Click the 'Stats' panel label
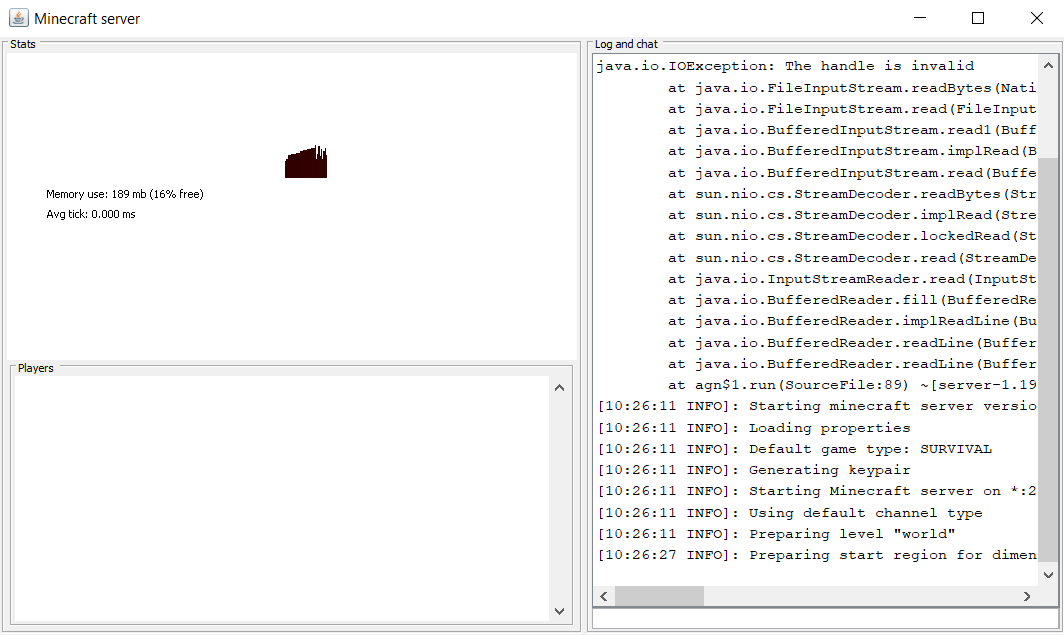1064x635 pixels. [x=22, y=43]
